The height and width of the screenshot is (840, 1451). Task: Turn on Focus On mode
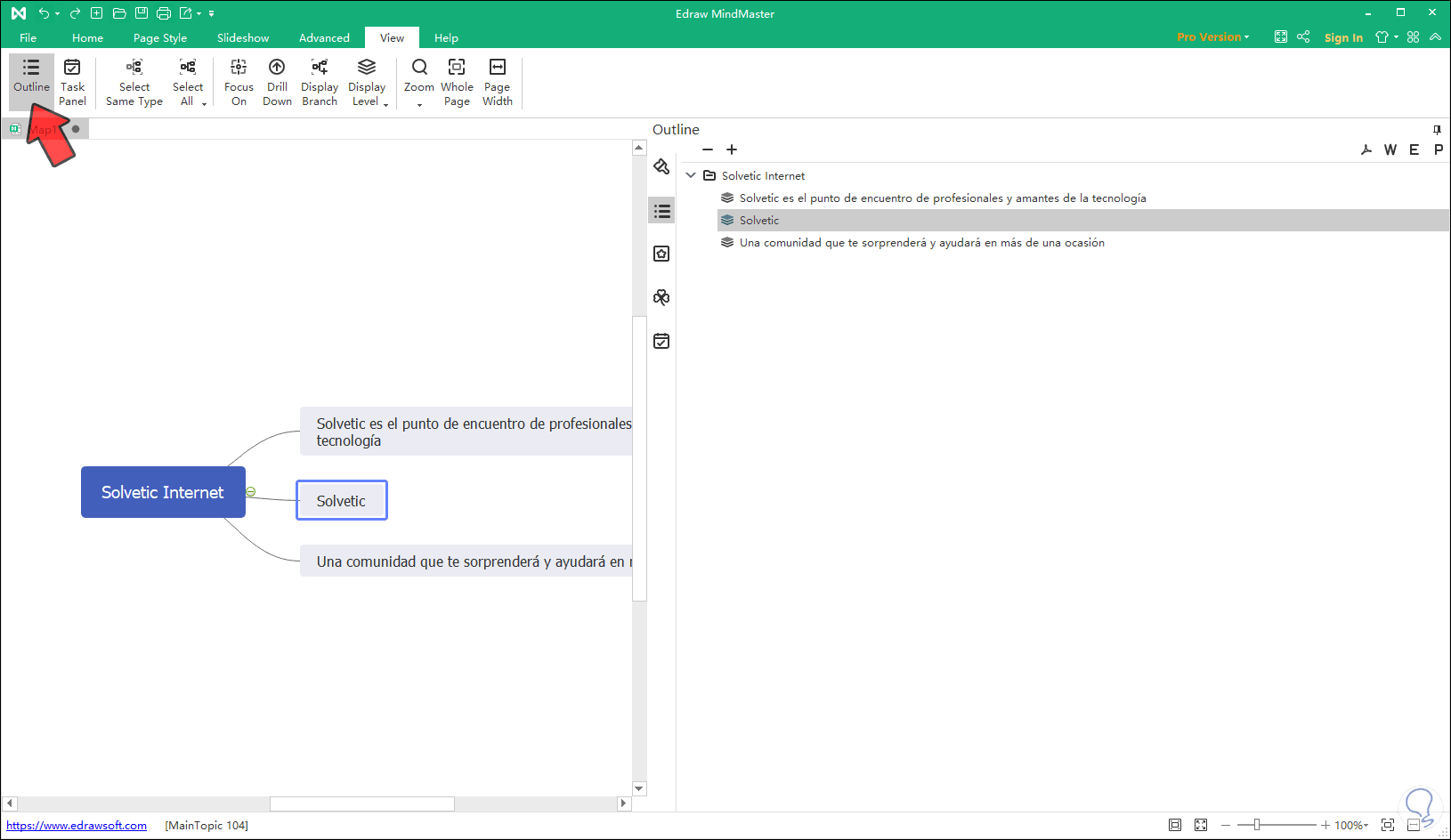tap(239, 83)
